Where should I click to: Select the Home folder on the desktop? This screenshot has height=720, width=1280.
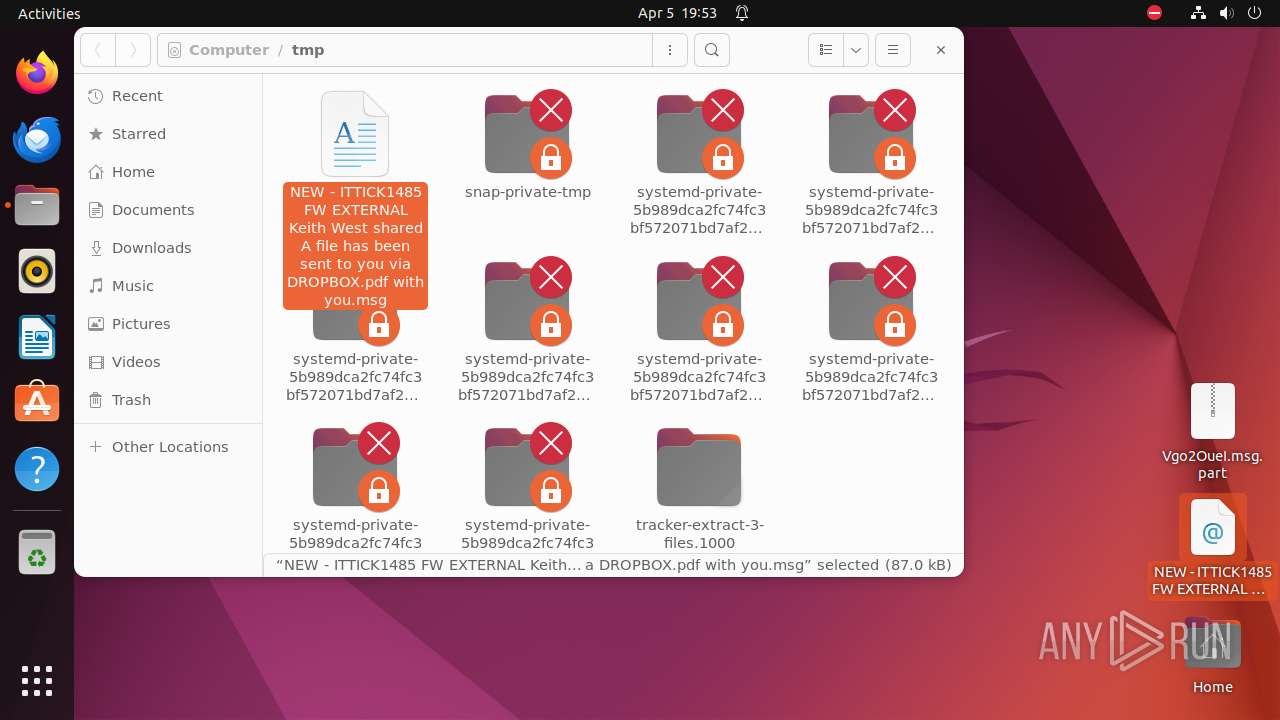1212,645
